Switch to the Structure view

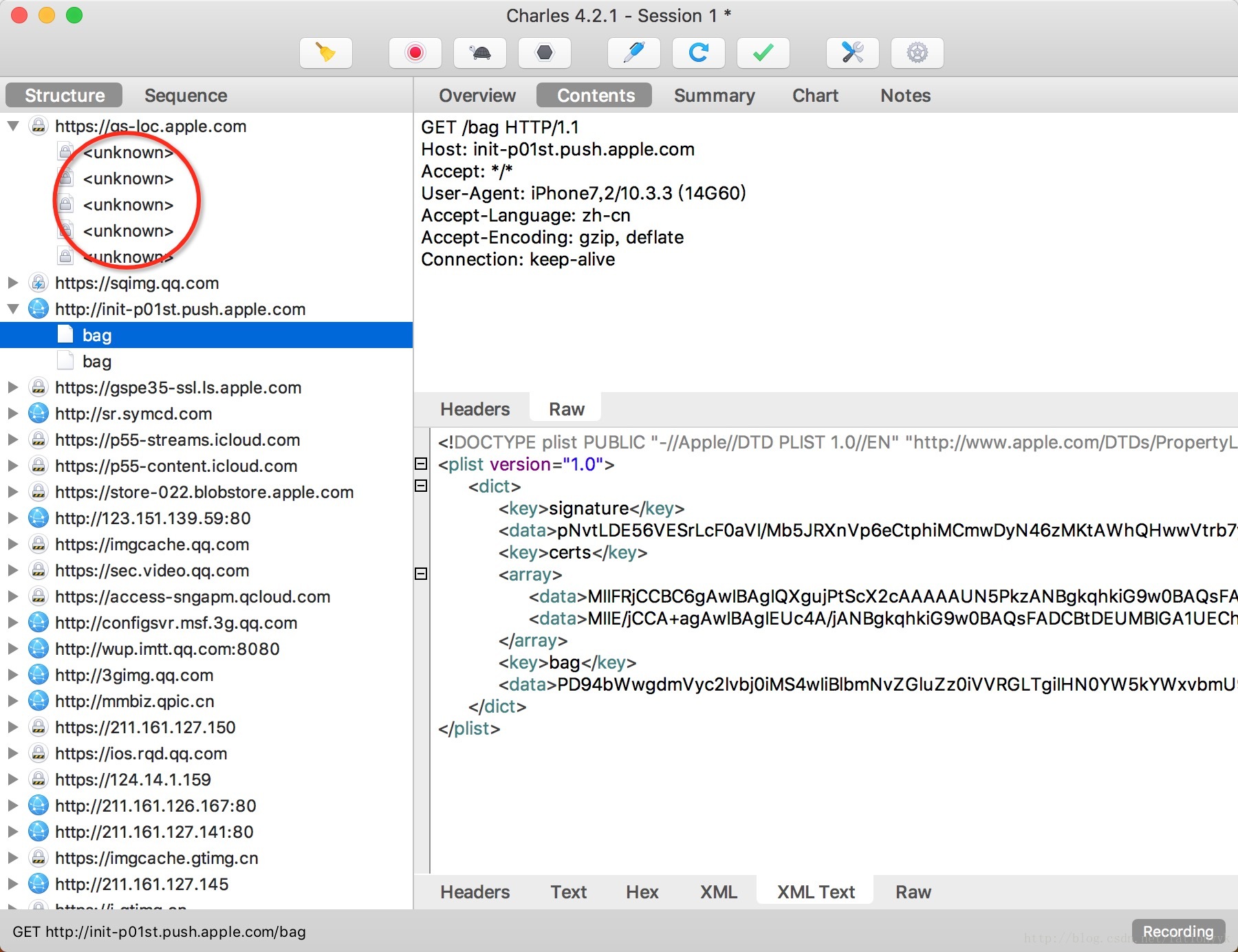(x=64, y=95)
